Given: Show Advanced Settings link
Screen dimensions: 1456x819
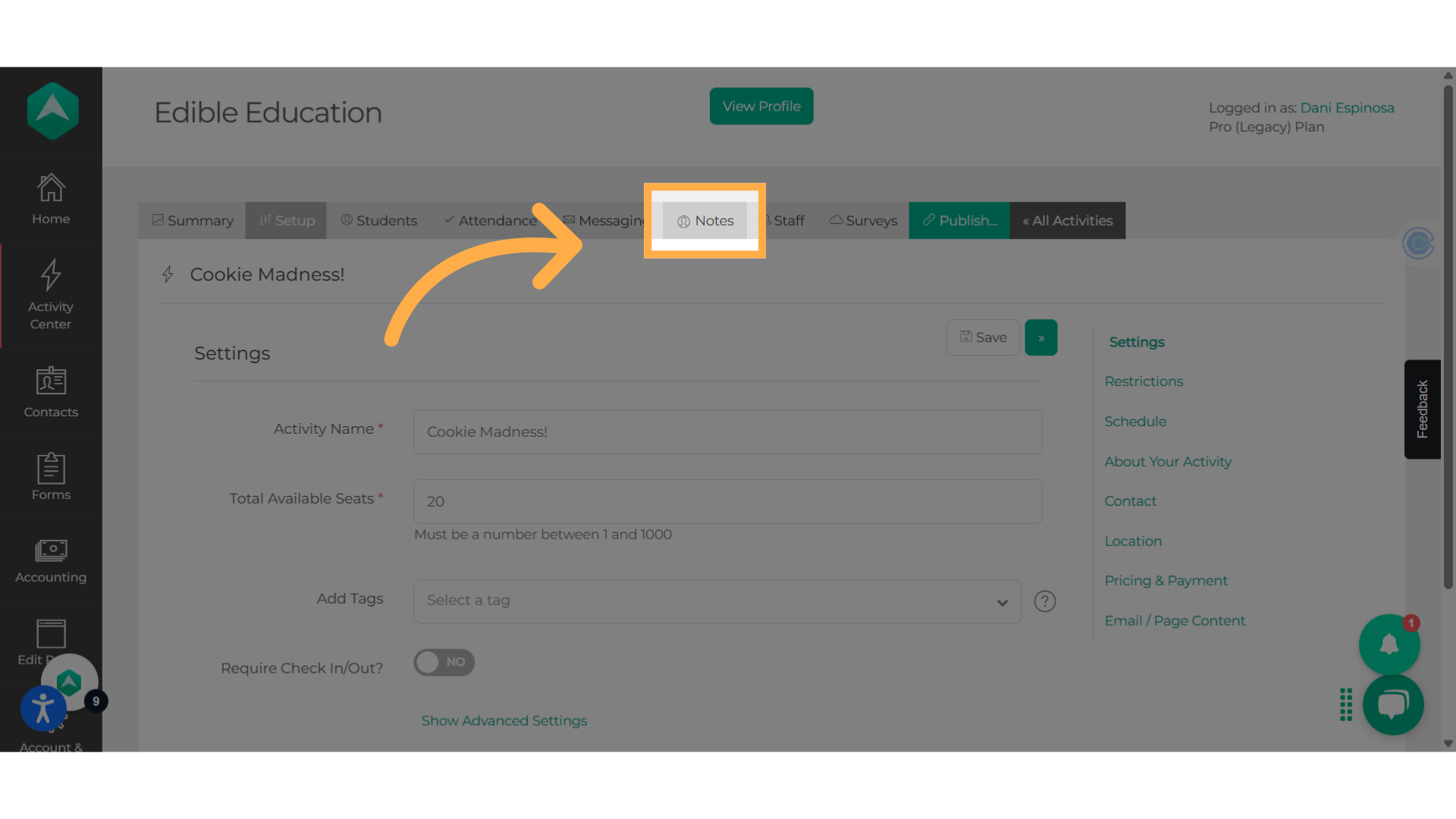Looking at the screenshot, I should click(x=504, y=720).
